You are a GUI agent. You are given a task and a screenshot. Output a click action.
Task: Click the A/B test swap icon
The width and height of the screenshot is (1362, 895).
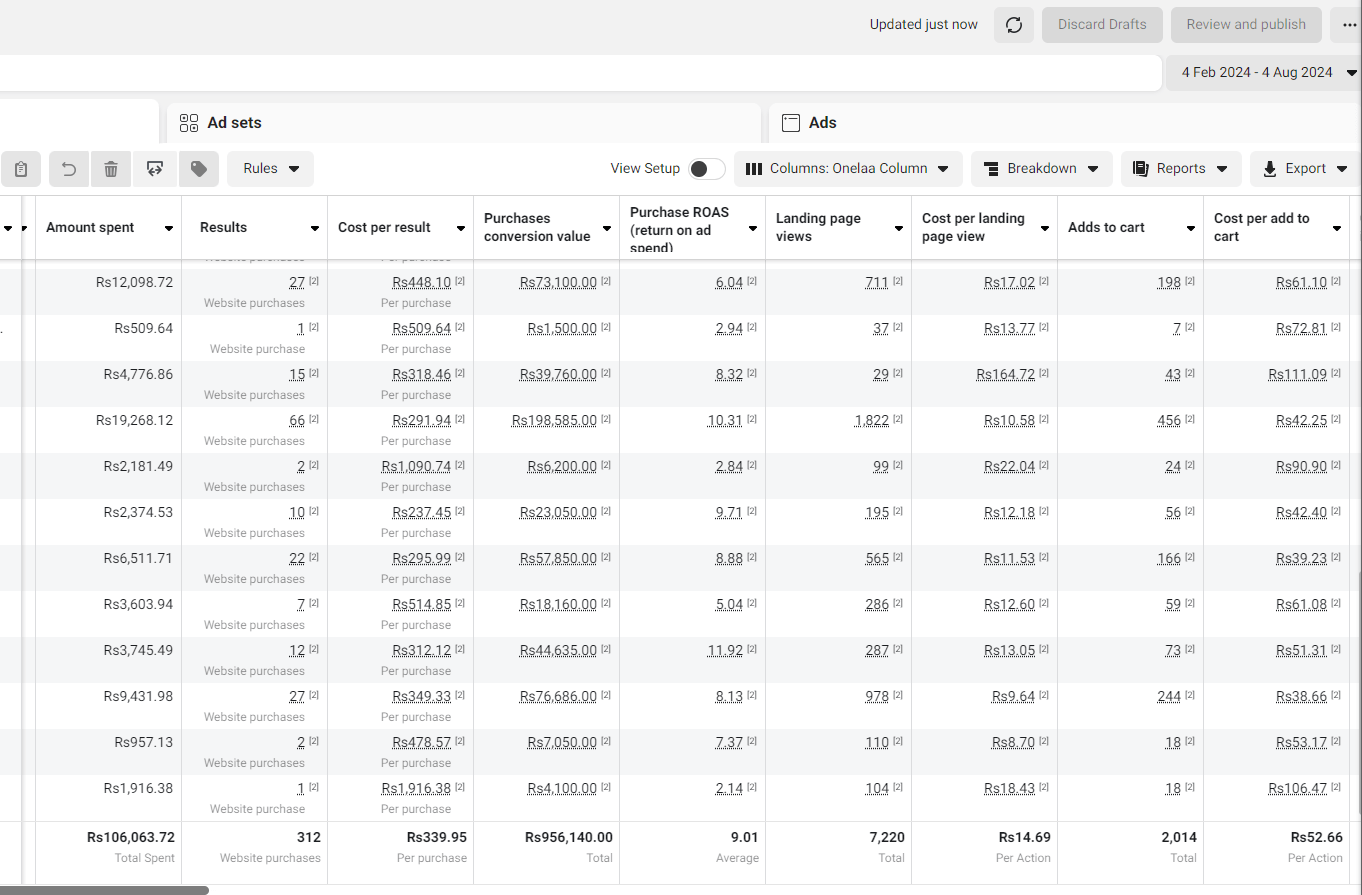click(x=154, y=169)
